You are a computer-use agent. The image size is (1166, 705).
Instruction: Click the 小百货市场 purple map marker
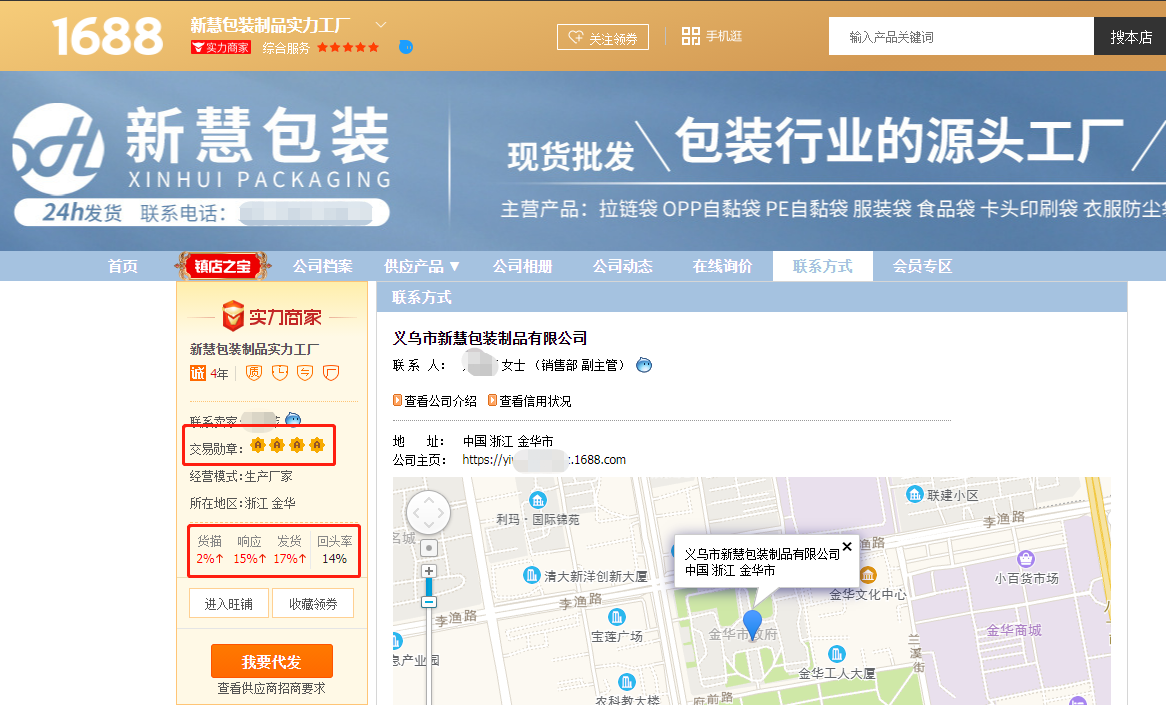(1026, 558)
